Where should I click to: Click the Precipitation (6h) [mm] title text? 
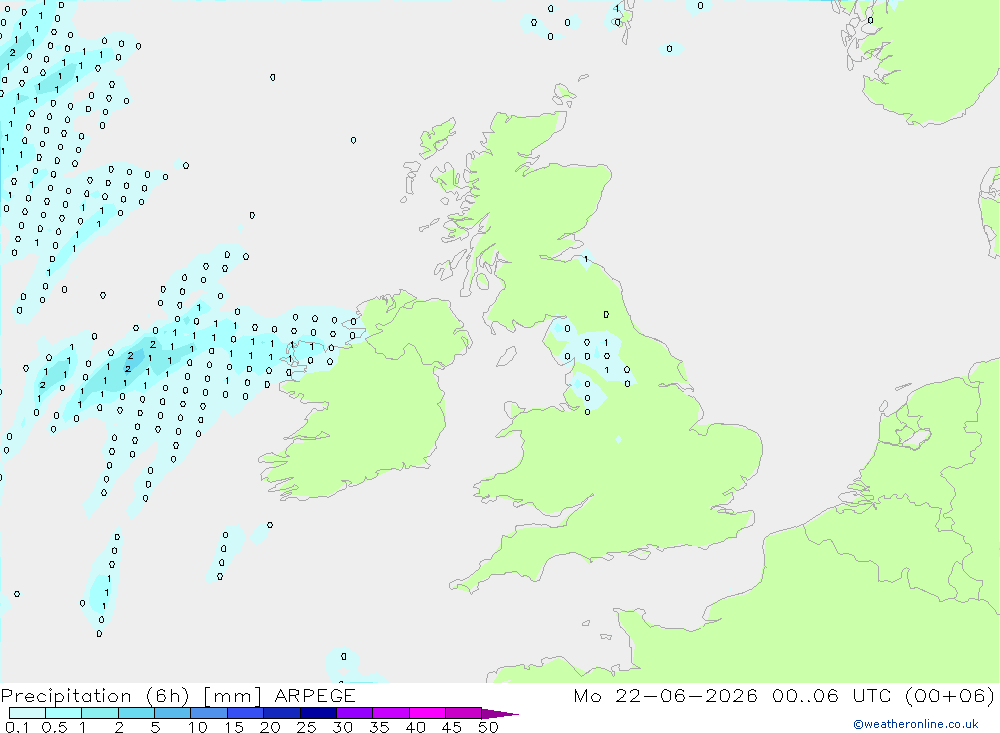(131, 696)
